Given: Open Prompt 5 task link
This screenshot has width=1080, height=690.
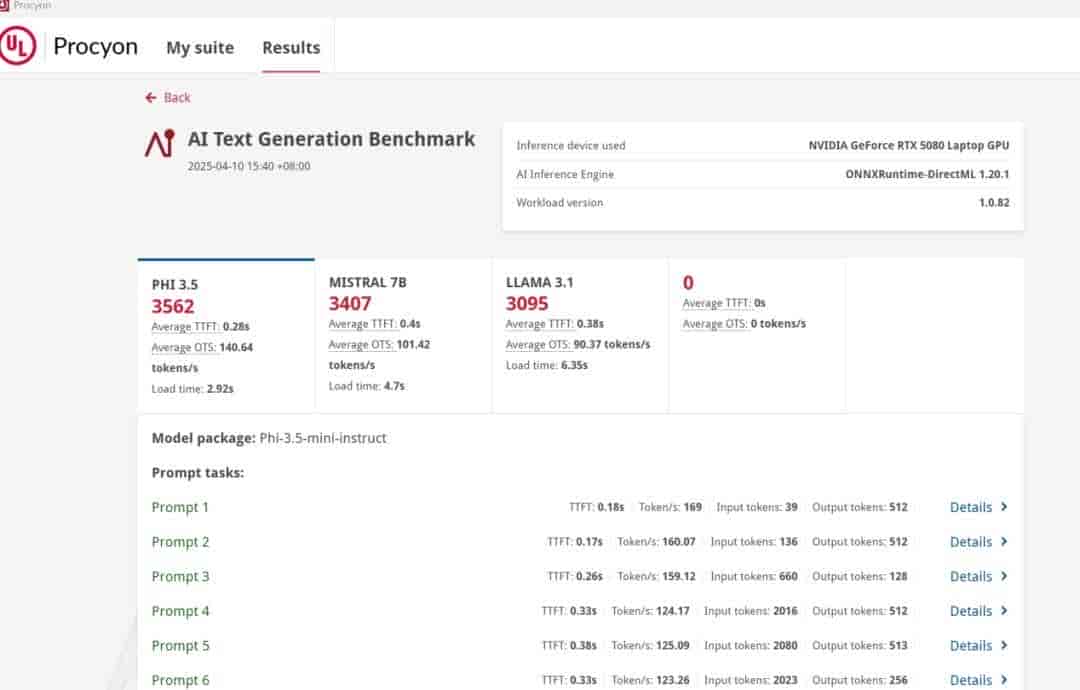Looking at the screenshot, I should click(180, 646).
